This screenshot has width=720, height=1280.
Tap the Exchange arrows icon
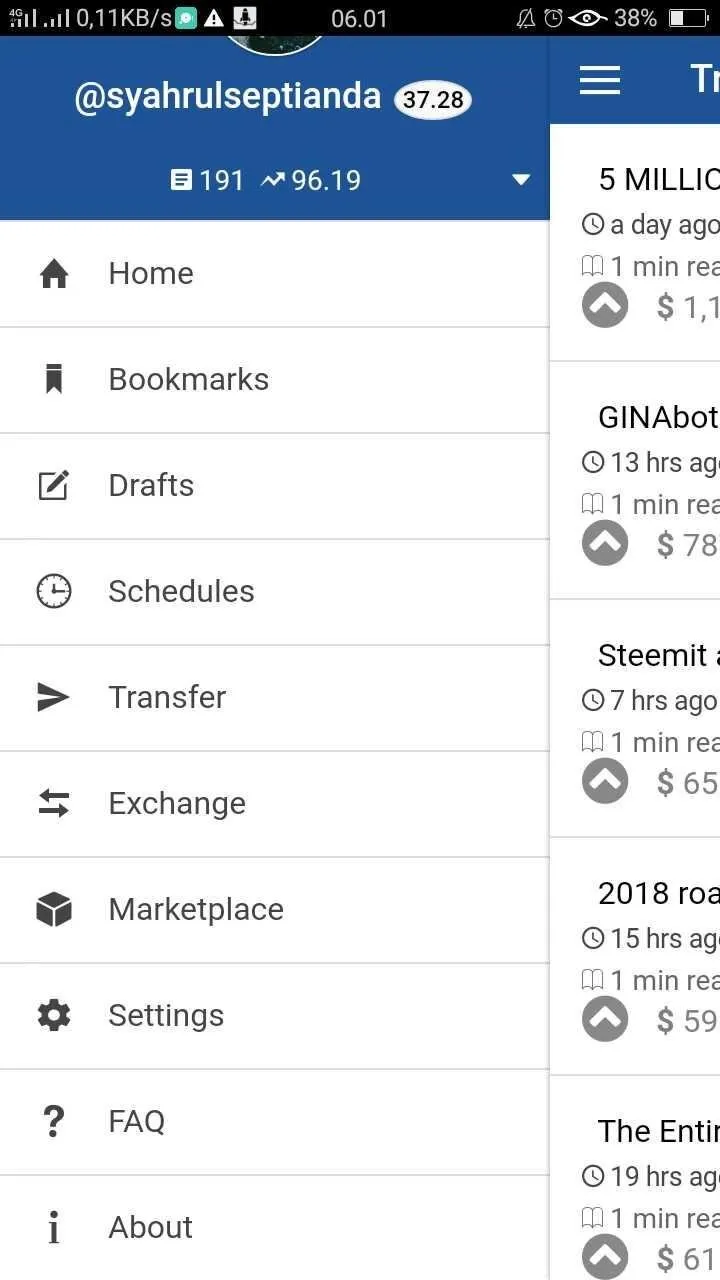pyautogui.click(x=54, y=803)
